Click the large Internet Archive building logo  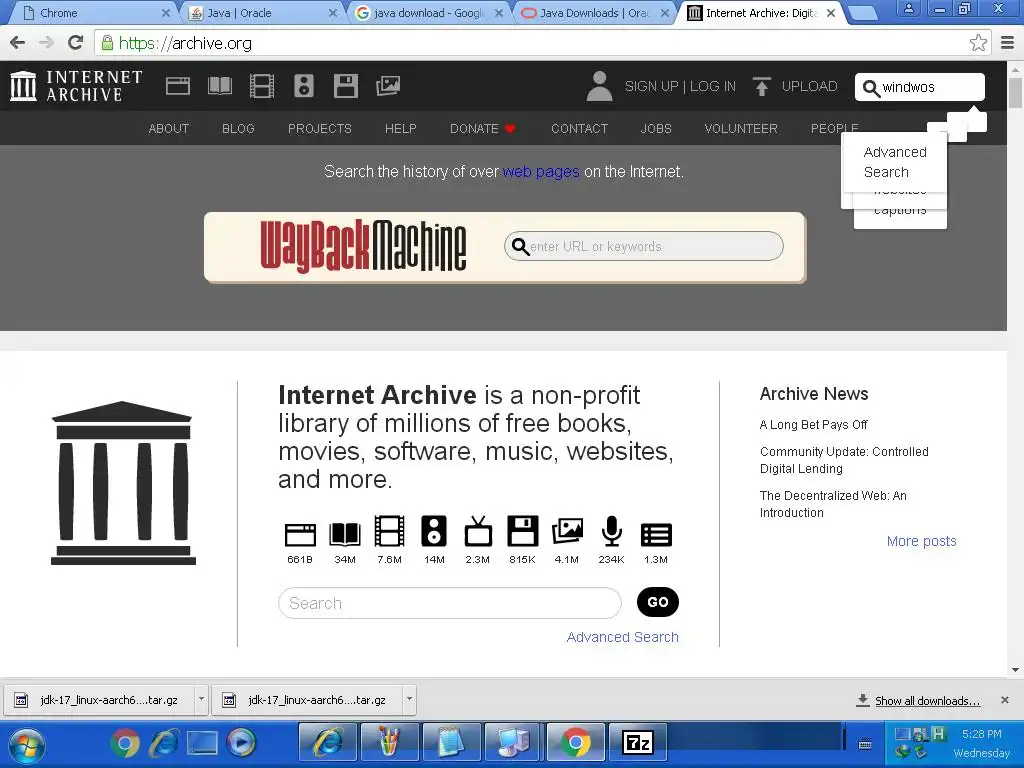click(x=123, y=483)
